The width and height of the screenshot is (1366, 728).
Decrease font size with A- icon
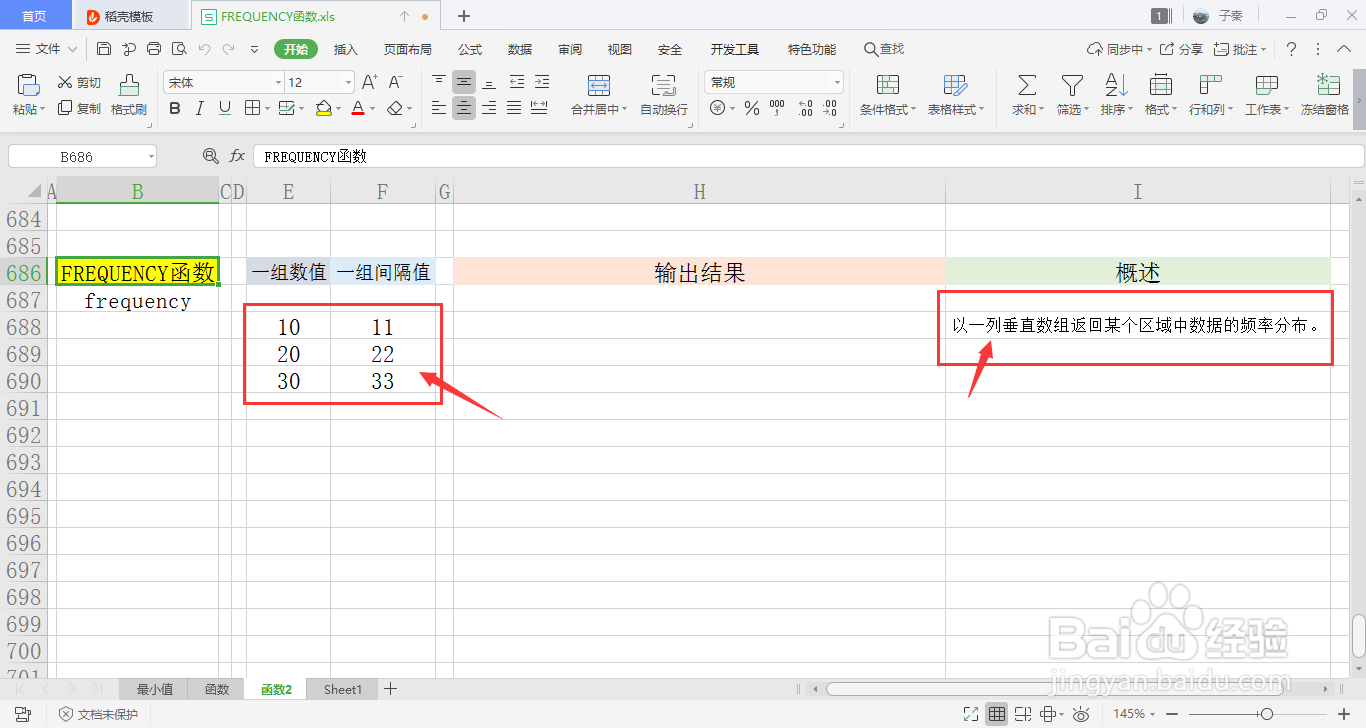[x=395, y=83]
